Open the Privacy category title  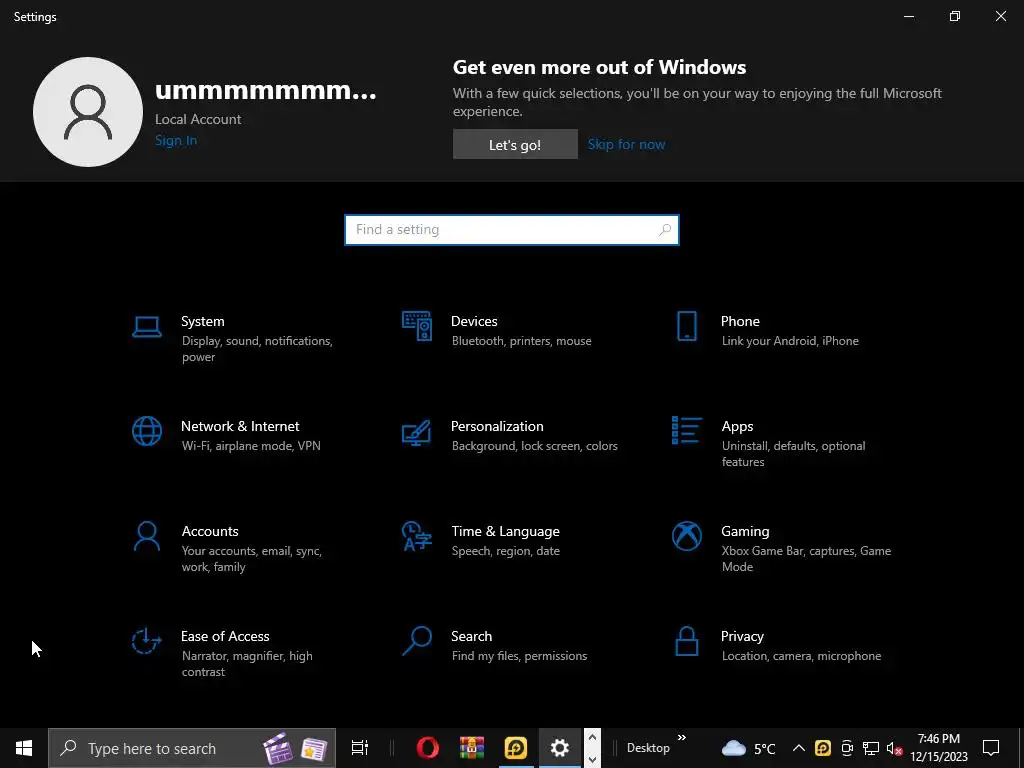742,636
